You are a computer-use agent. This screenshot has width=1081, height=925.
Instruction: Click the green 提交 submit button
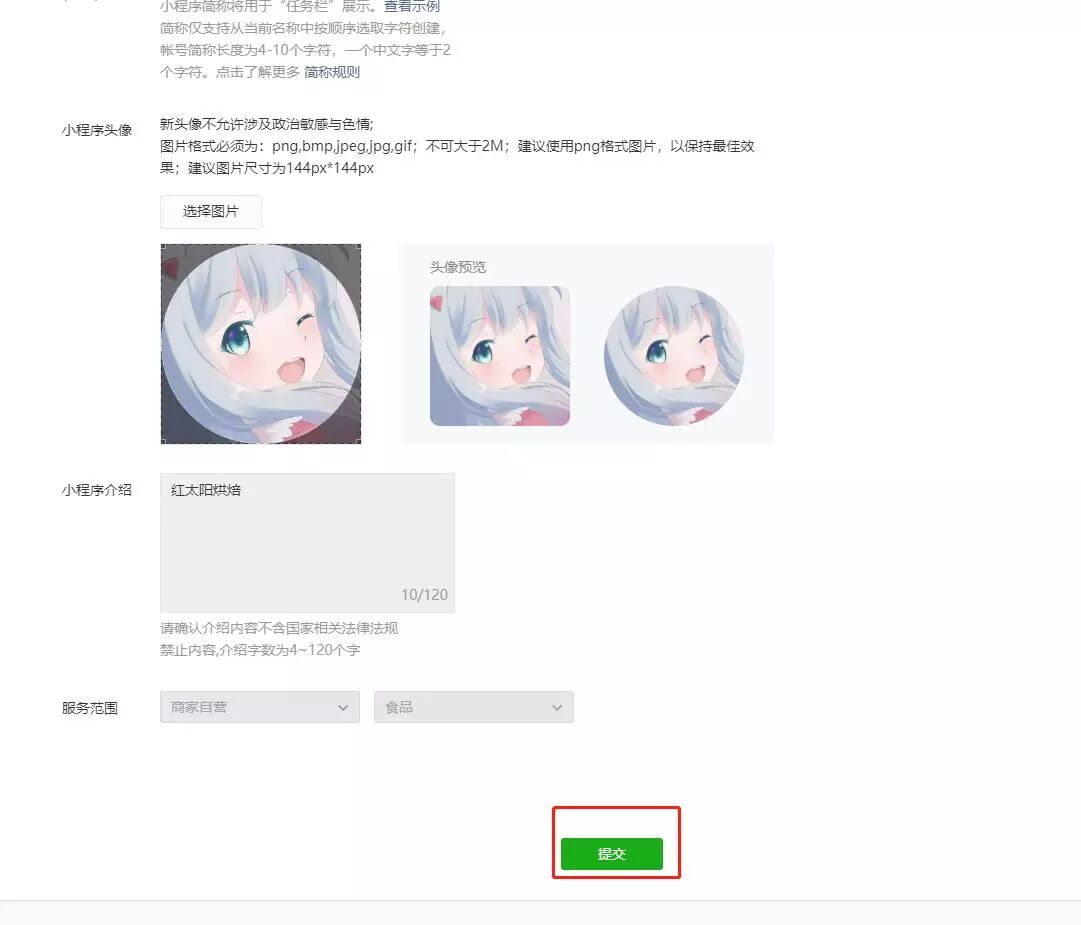[x=612, y=853]
